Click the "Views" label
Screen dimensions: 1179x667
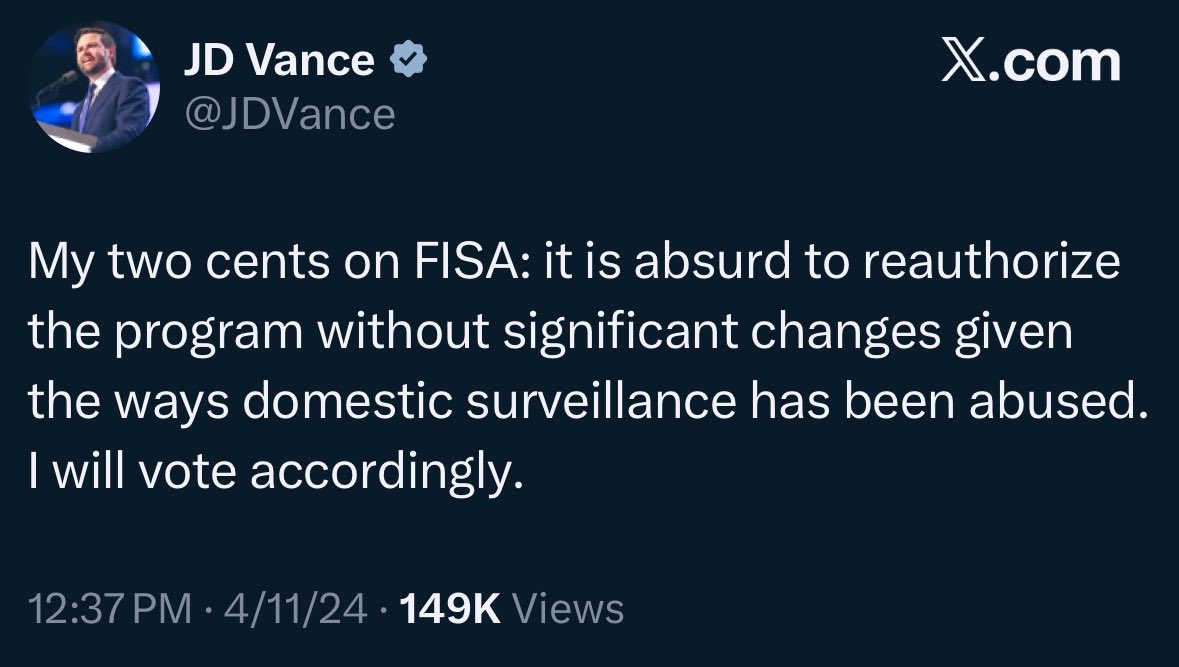[566, 608]
